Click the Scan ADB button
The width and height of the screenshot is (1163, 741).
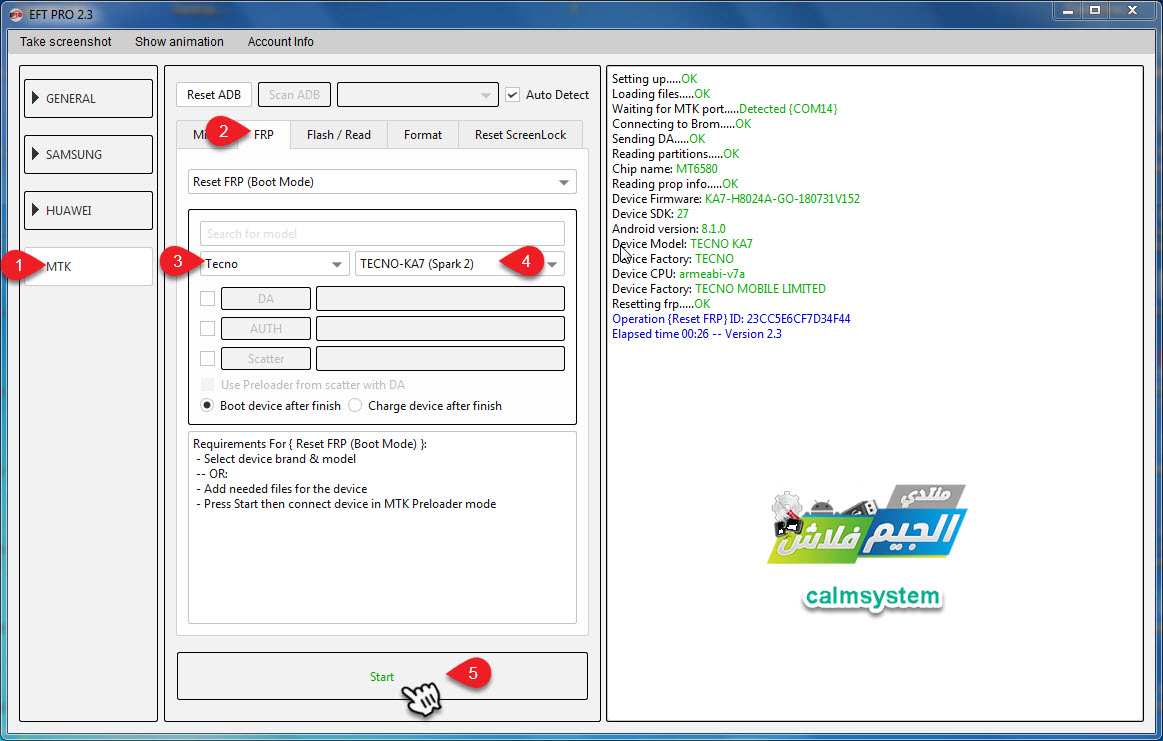(294, 95)
